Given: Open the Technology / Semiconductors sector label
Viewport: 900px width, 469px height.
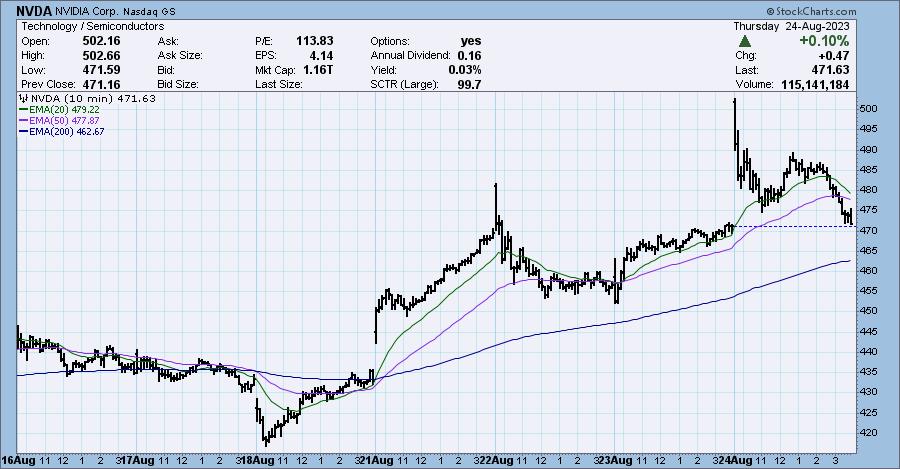Looking at the screenshot, I should coord(92,26).
